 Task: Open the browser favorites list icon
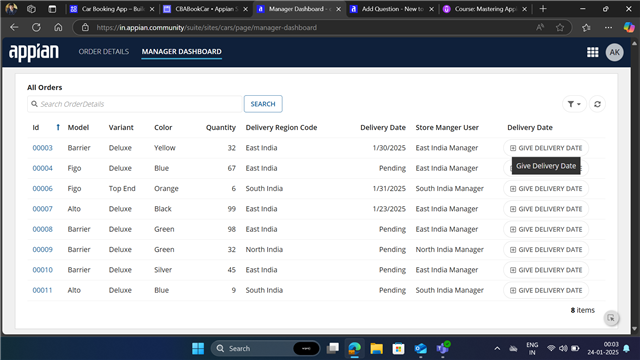[586, 27]
